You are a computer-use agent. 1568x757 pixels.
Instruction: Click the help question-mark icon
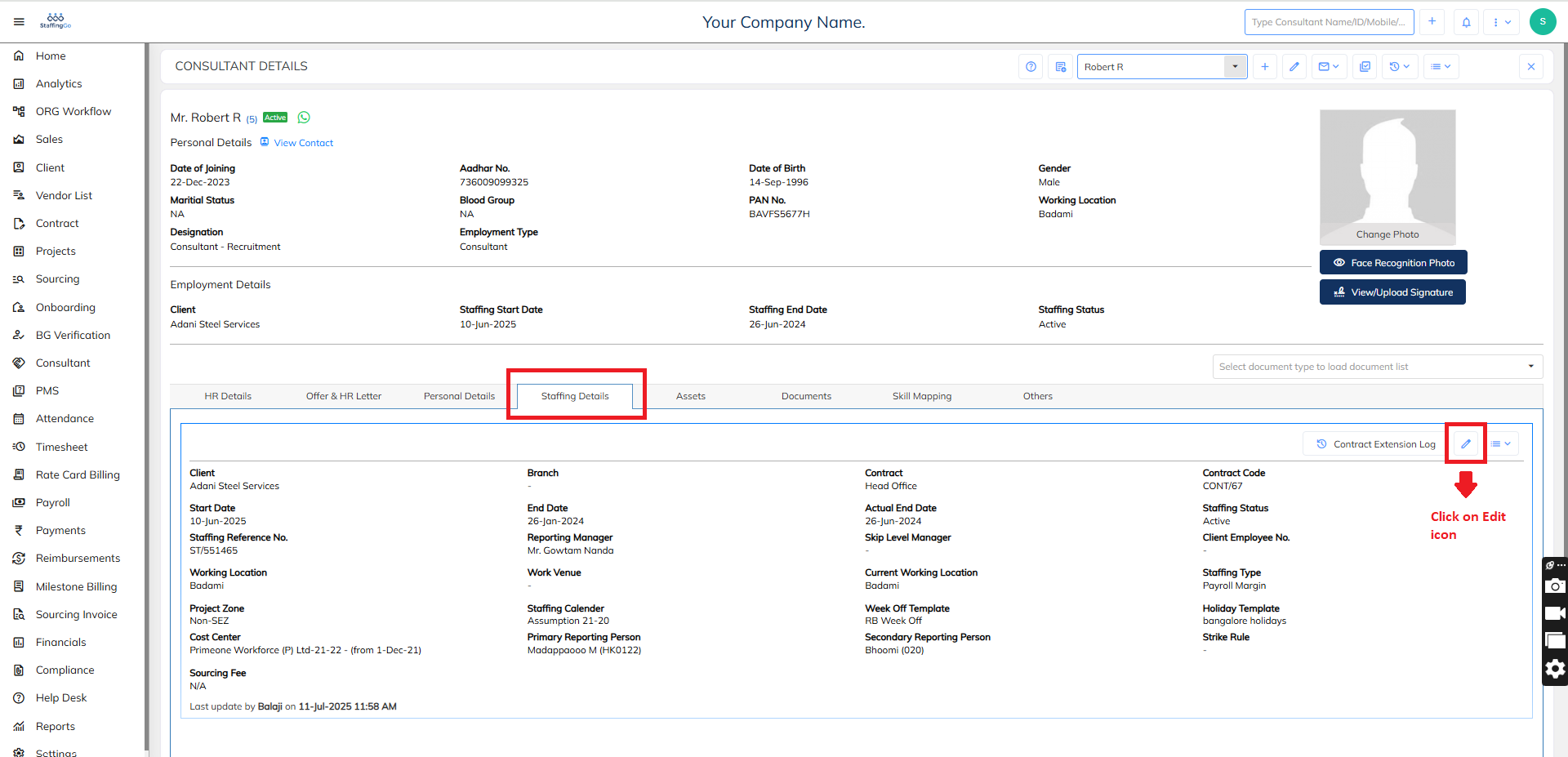[x=1031, y=67]
